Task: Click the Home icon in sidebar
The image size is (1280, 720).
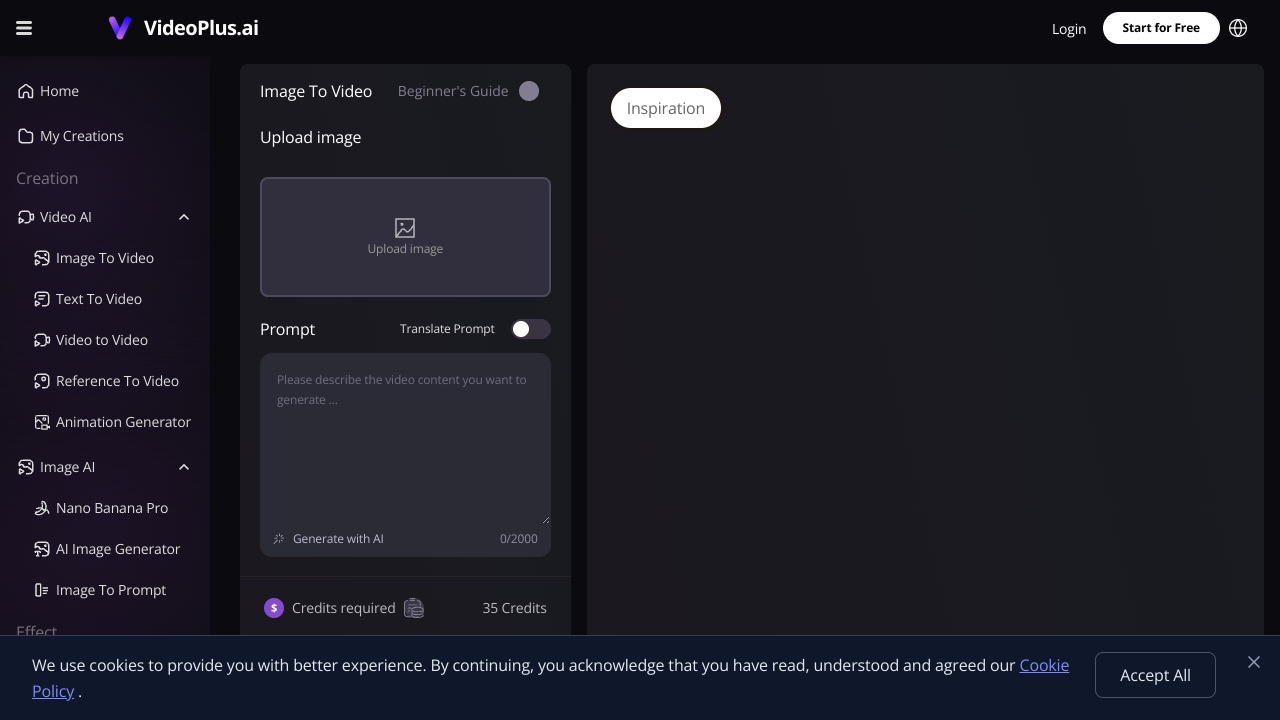Action: (x=26, y=91)
